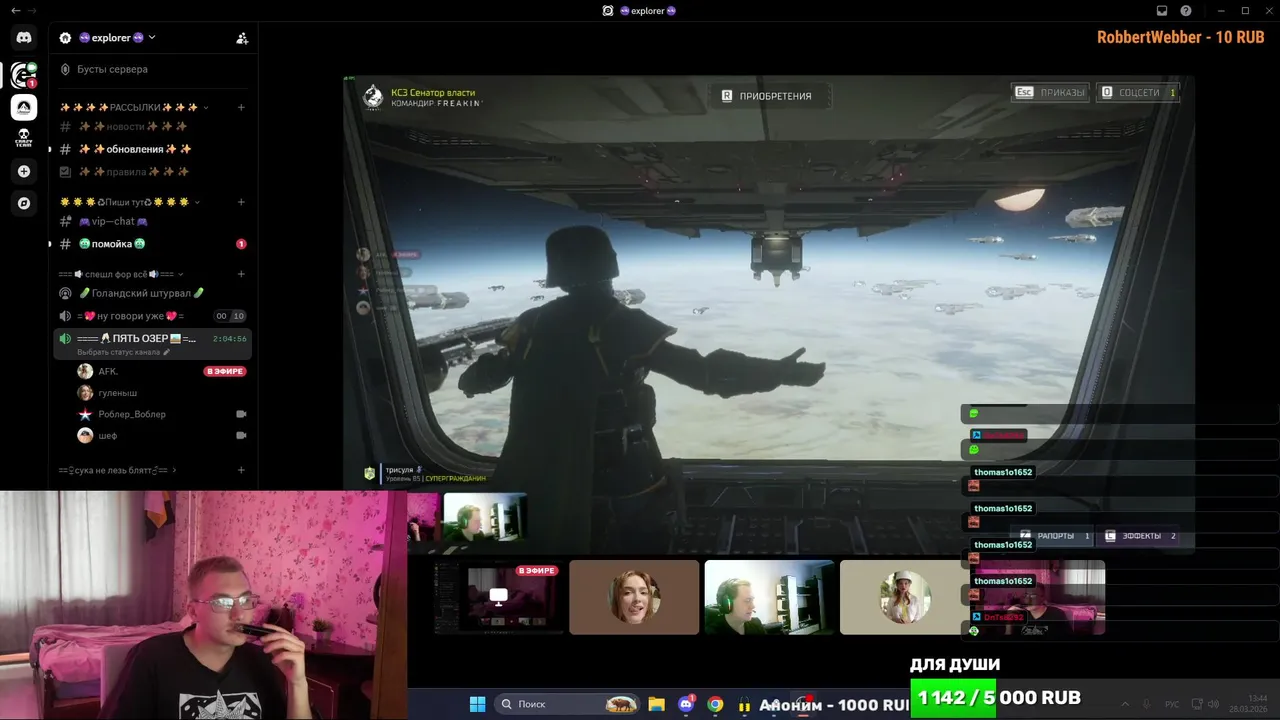Add a new server with plus icon

tap(24, 171)
